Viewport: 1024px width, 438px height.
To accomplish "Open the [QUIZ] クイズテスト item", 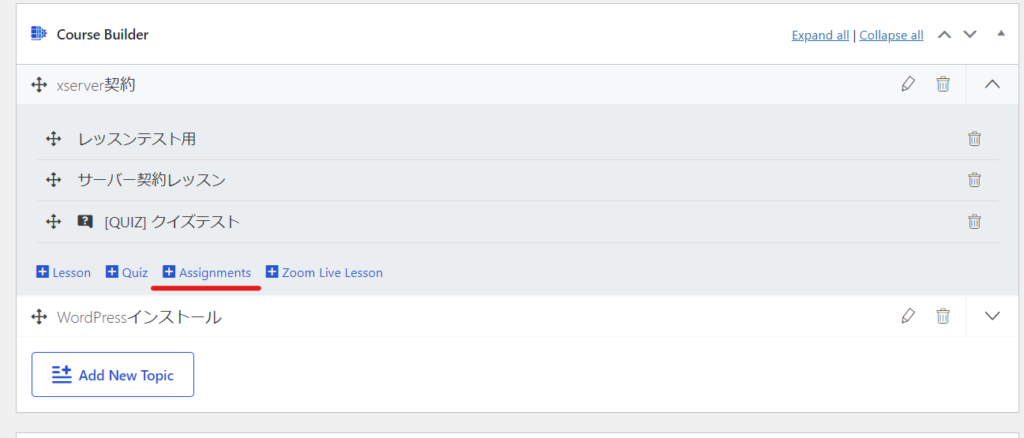I will point(172,222).
